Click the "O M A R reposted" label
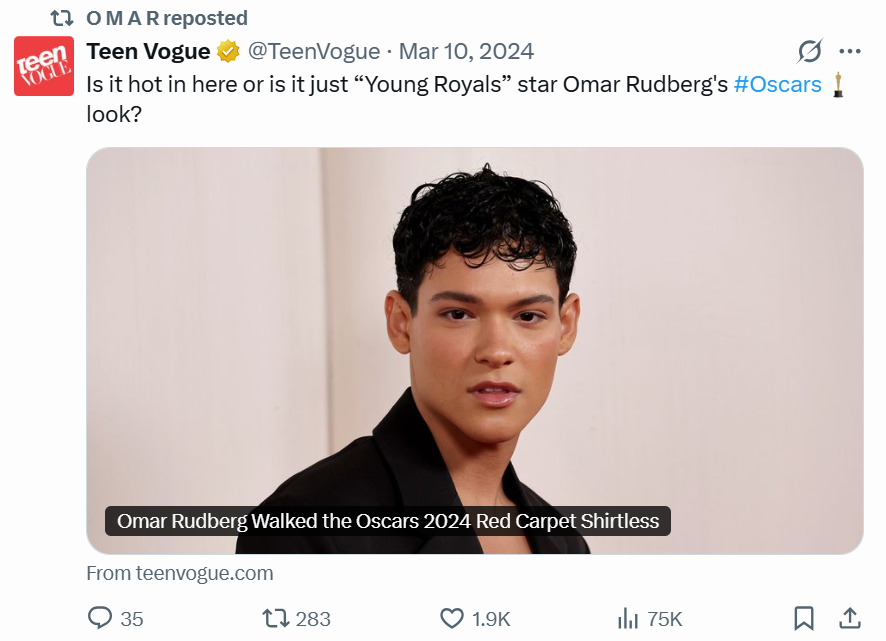Screen dimensions: 886x641 point(167,18)
